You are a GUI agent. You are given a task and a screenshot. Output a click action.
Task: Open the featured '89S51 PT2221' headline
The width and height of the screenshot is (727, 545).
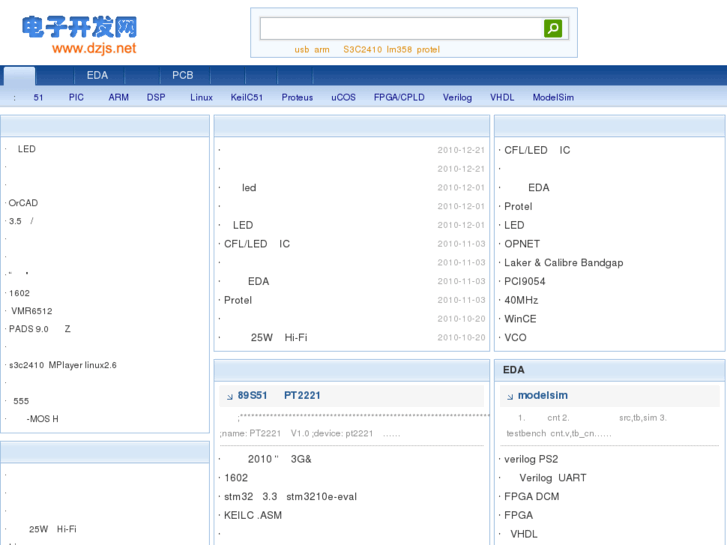point(279,396)
